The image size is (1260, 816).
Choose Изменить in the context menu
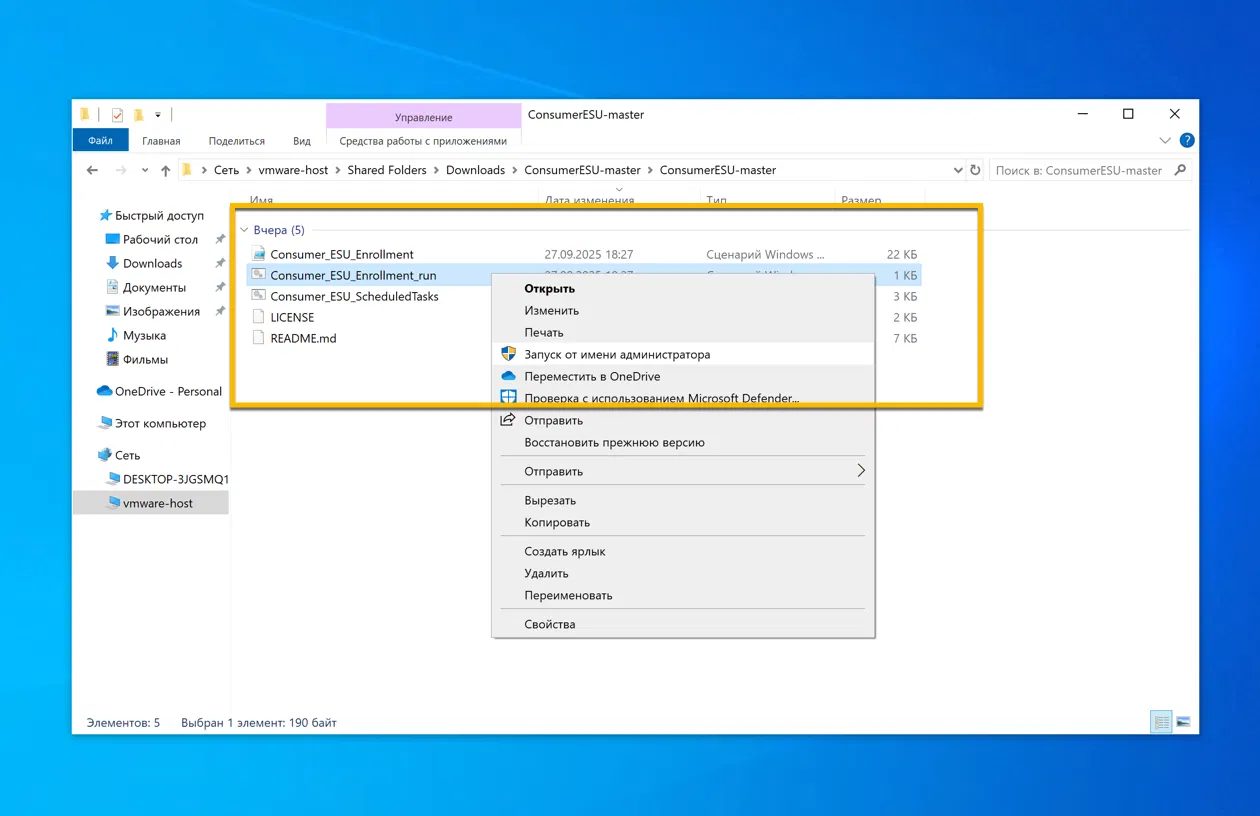click(x=683, y=310)
